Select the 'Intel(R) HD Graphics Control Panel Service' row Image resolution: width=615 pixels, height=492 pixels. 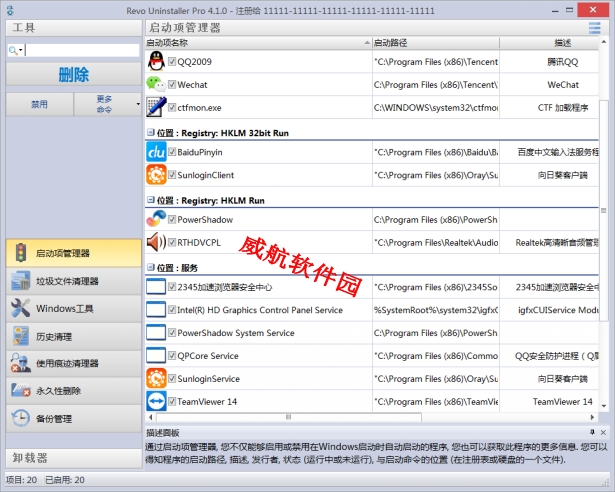(x=372, y=310)
